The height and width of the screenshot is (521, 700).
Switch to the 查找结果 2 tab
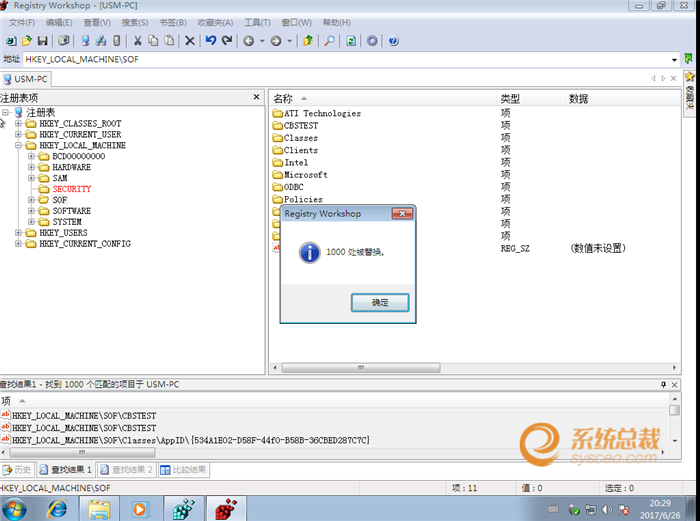(127, 470)
